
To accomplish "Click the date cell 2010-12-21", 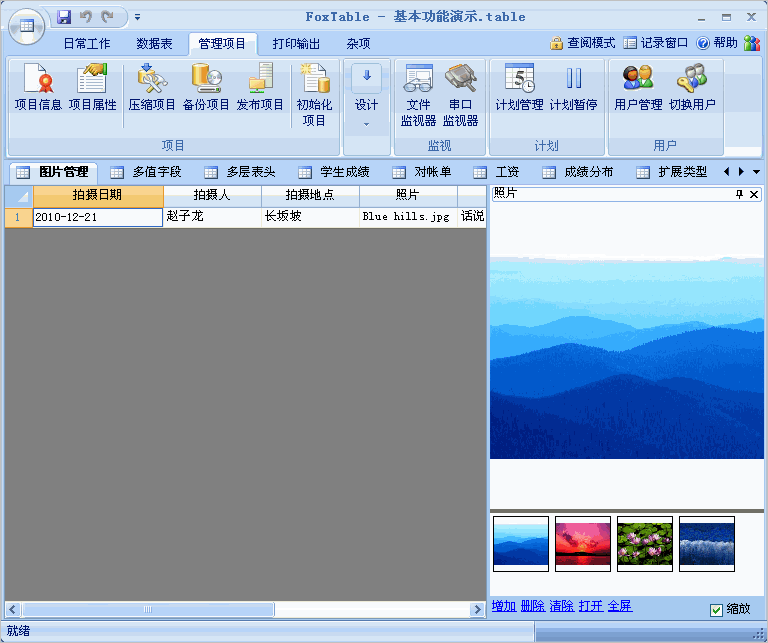I will (x=98, y=217).
